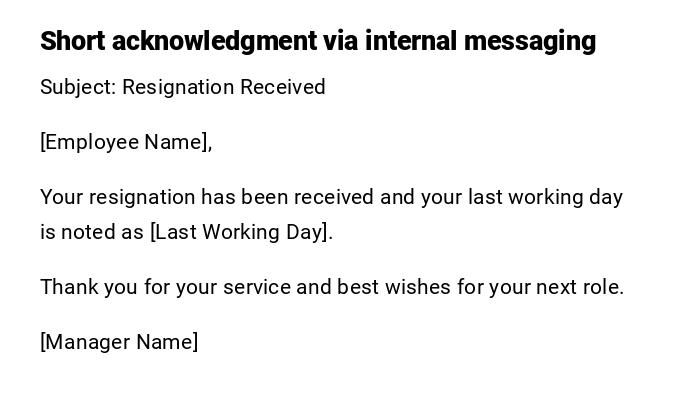
Task: Select the [Manager Name] placeholder
Action: pyautogui.click(x=119, y=342)
